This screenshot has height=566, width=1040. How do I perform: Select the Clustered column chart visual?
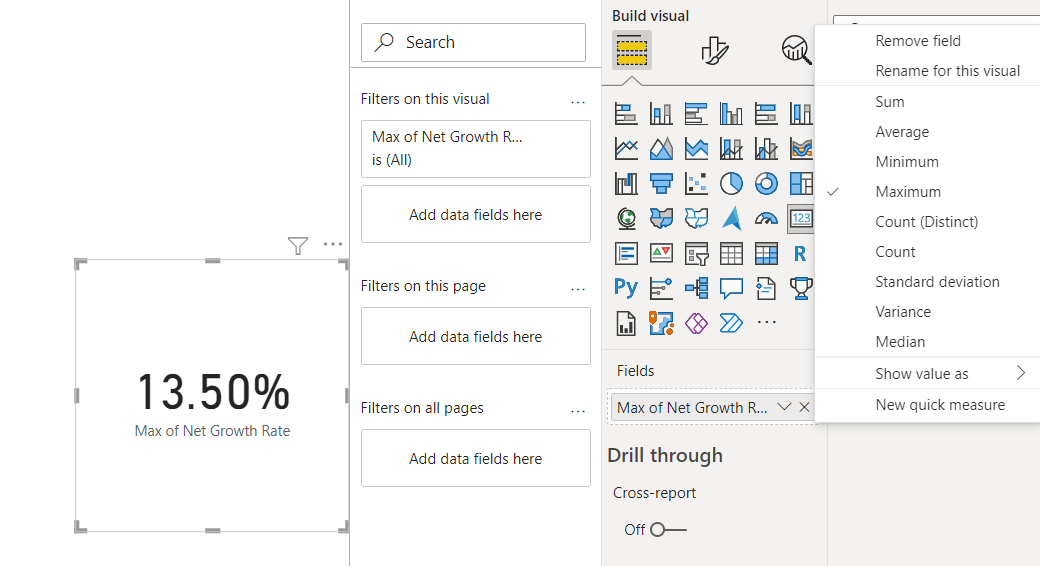point(731,114)
